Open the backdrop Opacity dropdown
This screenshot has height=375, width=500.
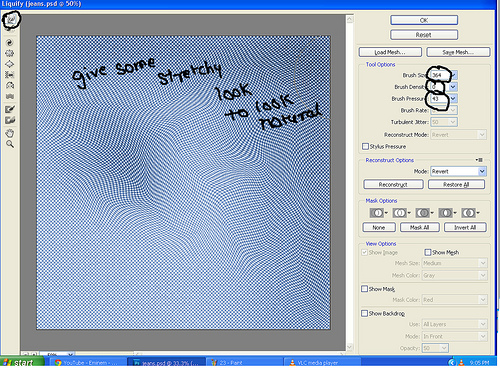435,348
